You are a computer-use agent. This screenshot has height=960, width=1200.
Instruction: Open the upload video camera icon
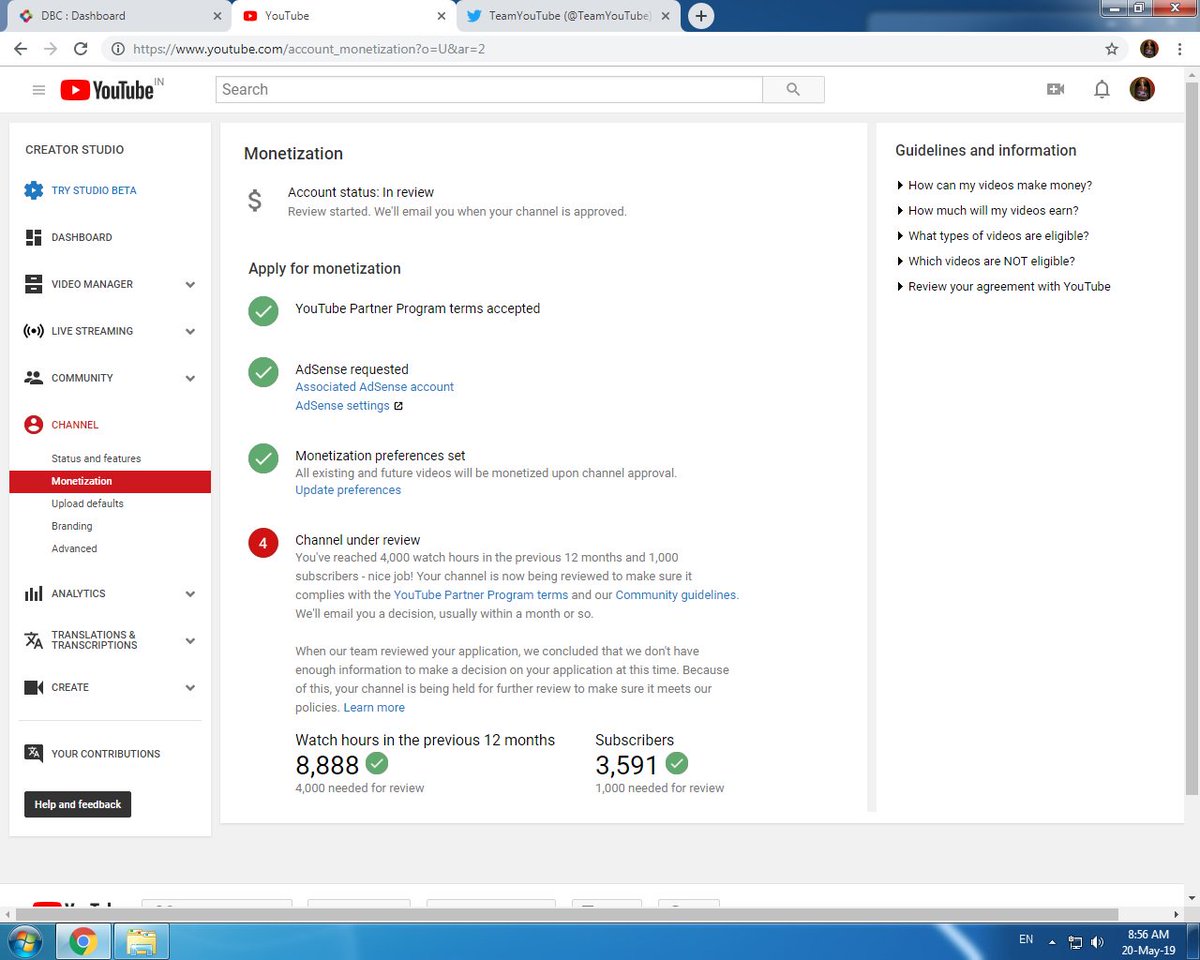[x=1055, y=89]
